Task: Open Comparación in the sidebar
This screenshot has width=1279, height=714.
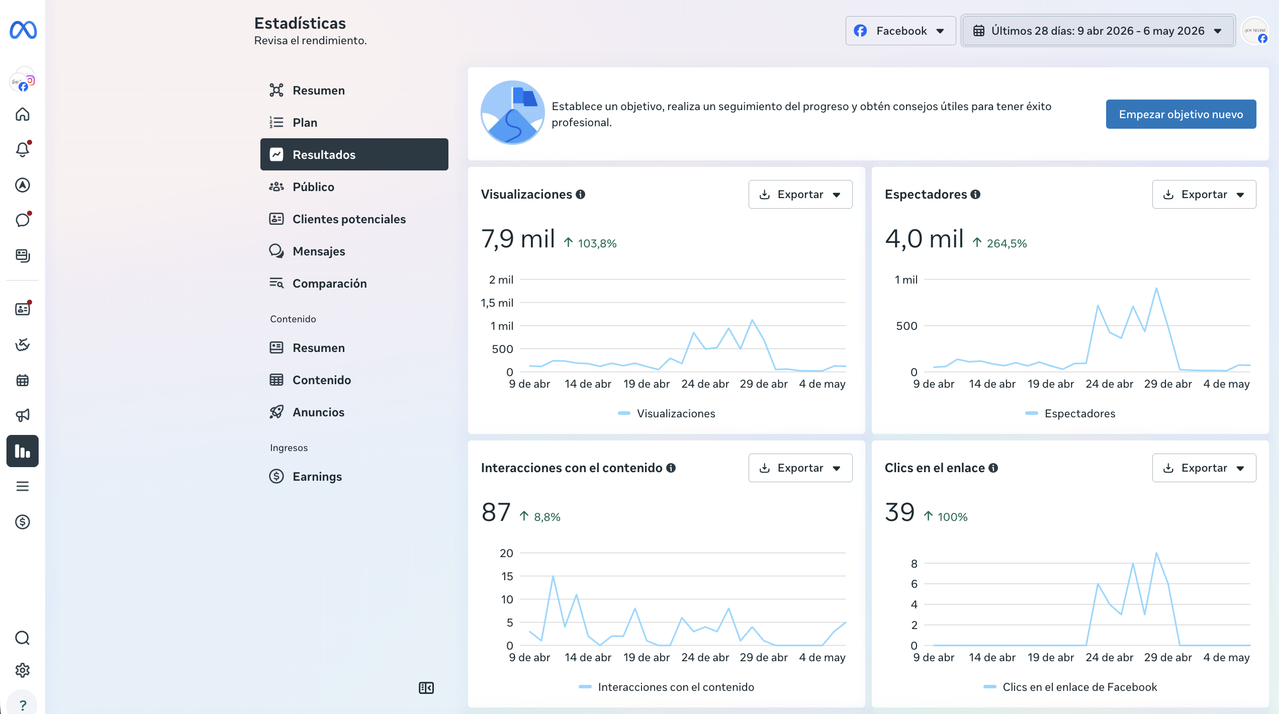Action: tap(354, 283)
